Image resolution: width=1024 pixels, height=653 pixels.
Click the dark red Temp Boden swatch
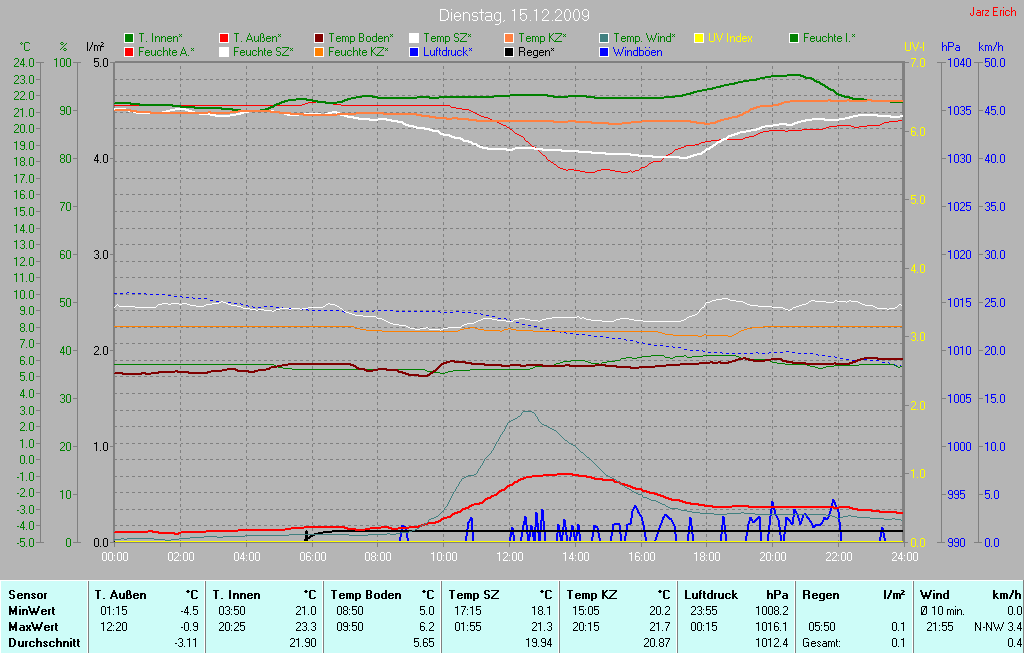point(319,39)
